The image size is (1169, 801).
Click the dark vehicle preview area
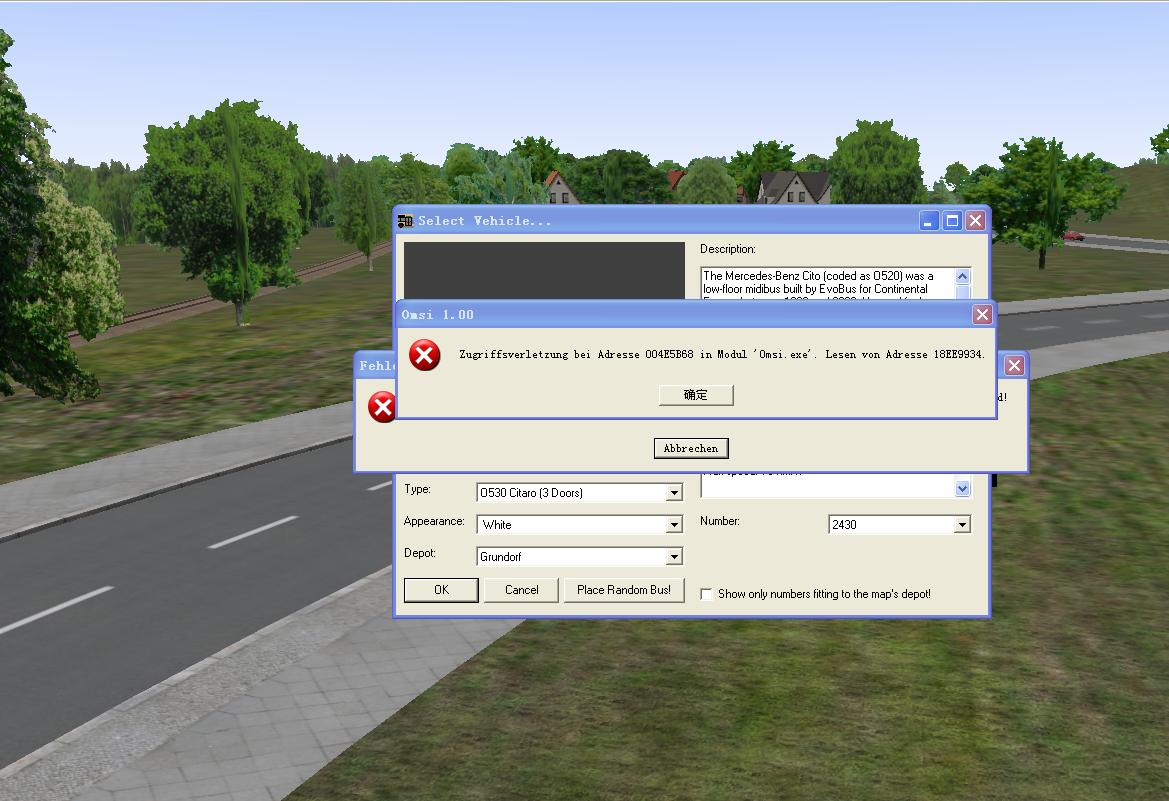coord(544,271)
